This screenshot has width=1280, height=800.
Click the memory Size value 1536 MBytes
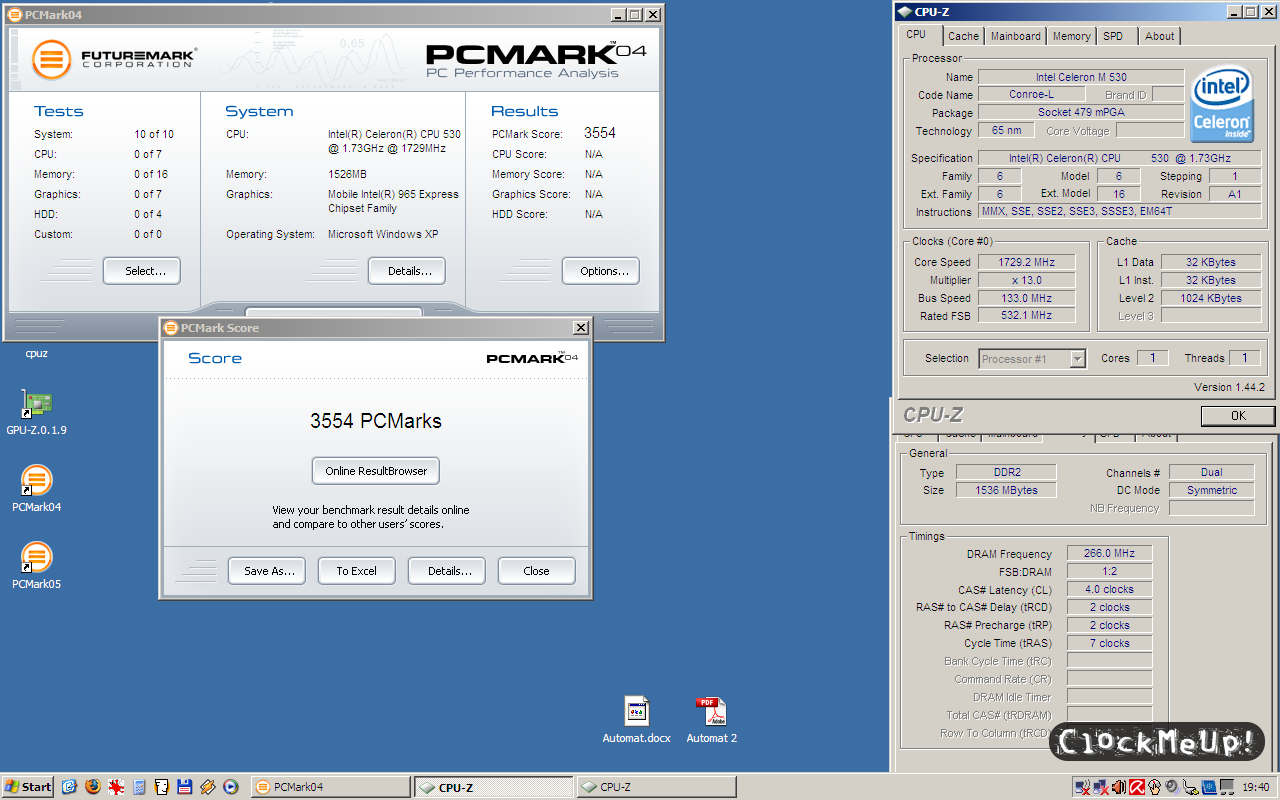point(1006,490)
